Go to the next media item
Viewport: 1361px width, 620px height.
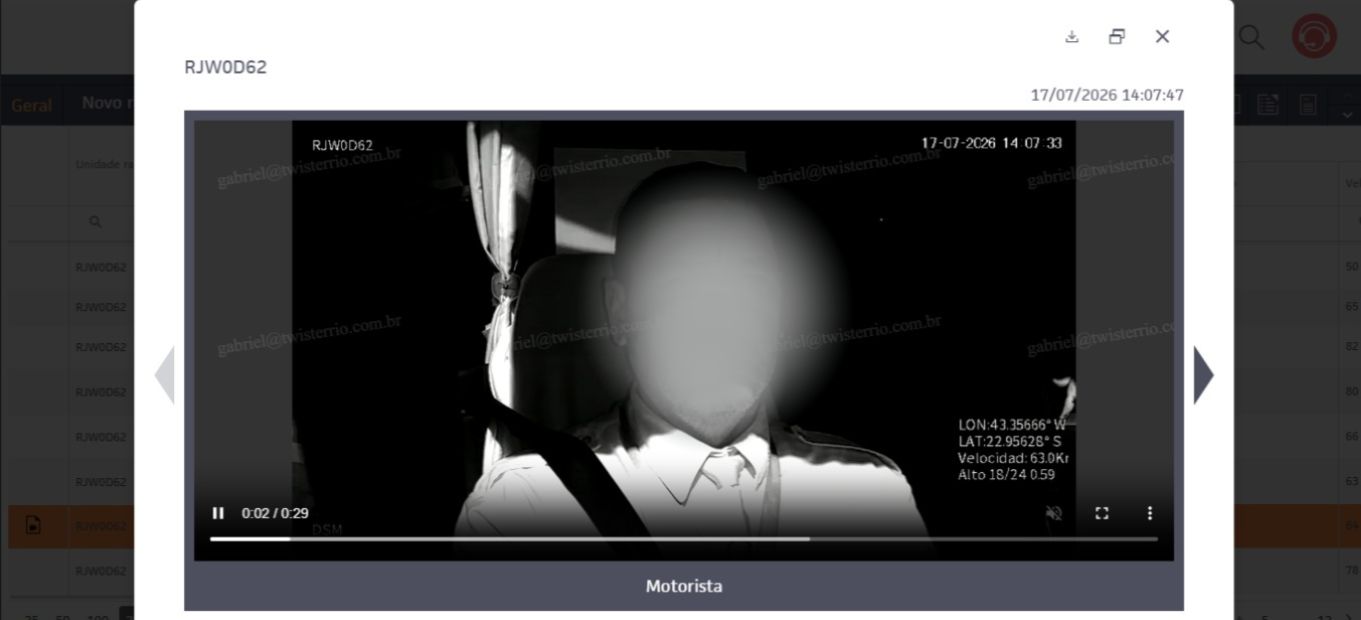point(1204,376)
